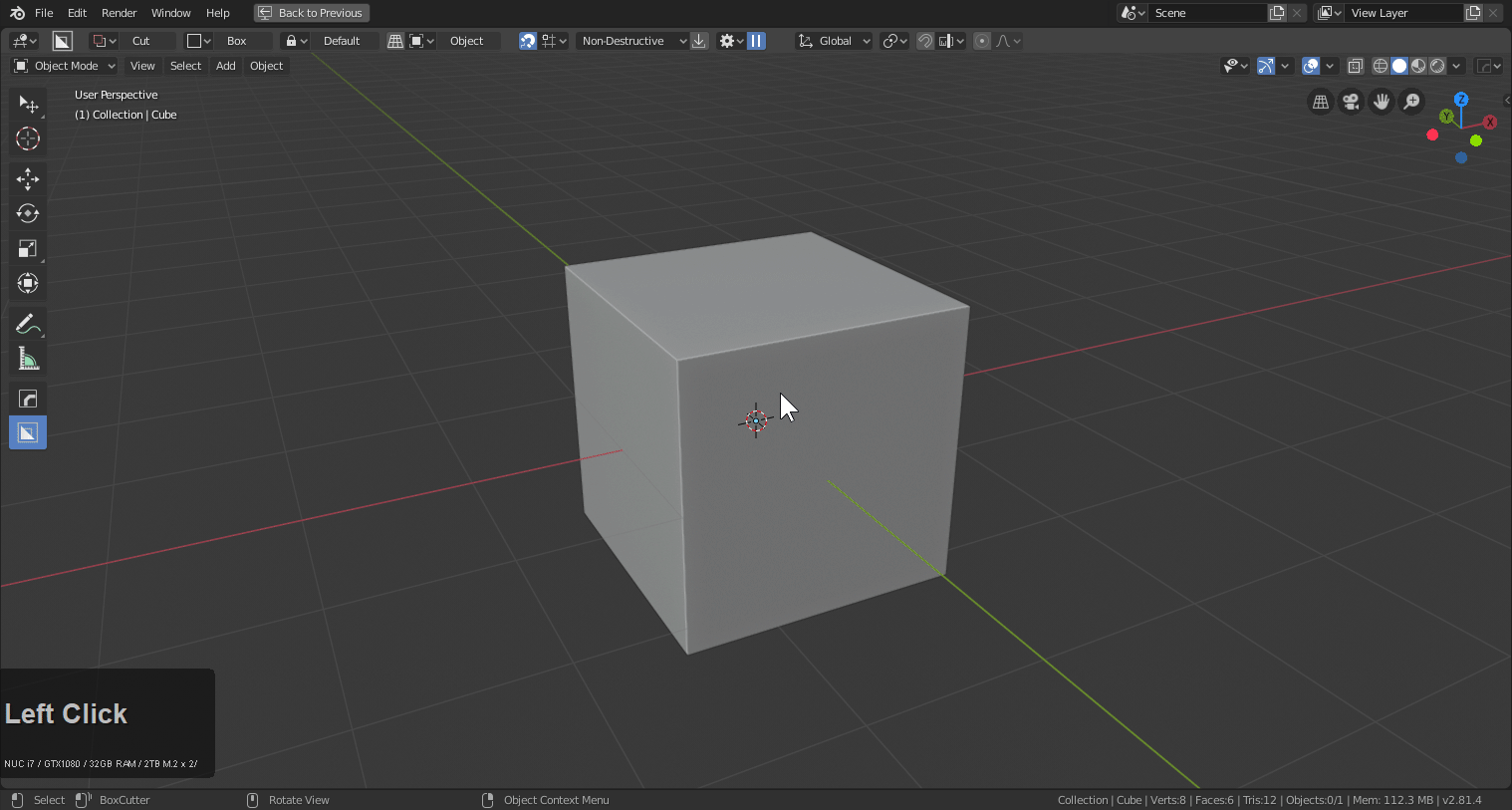Viewport: 1512px width, 810px height.
Task: Click the Back to Previous button
Action: coord(312,13)
